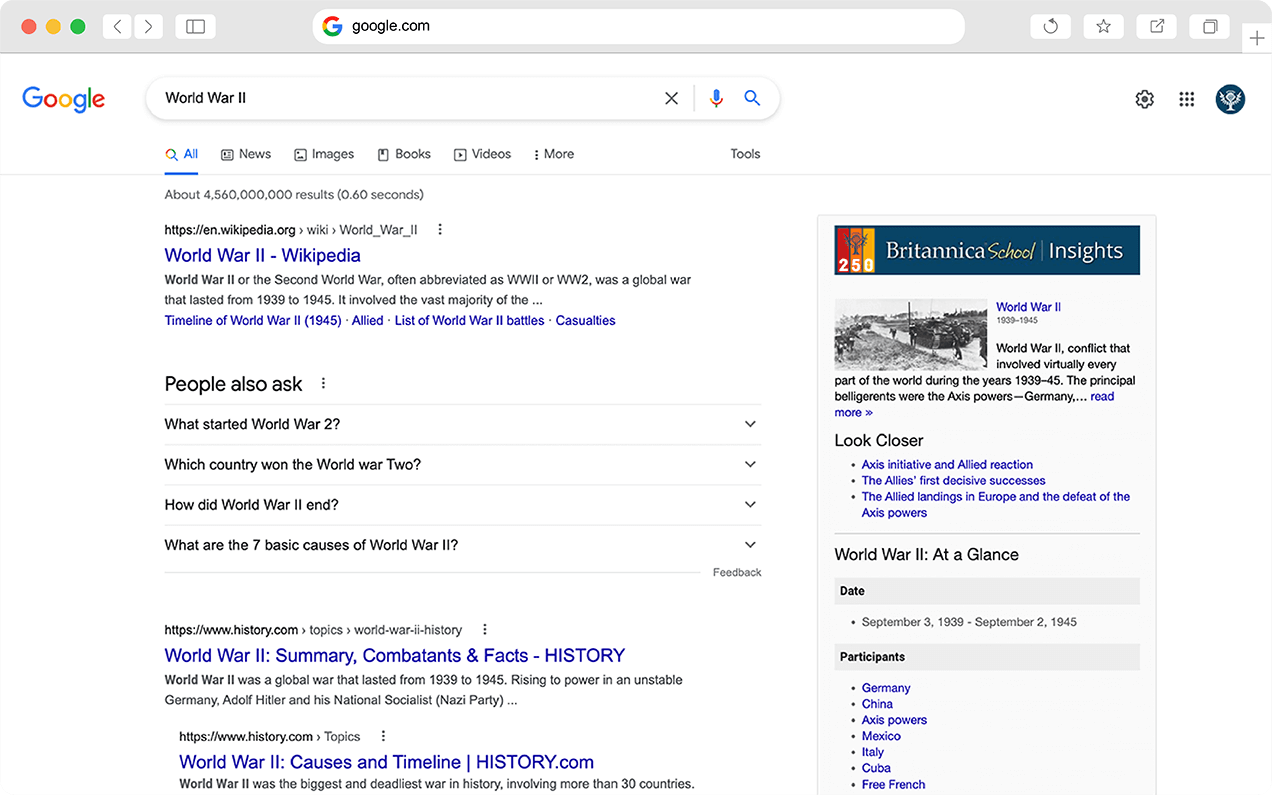Open the Casualties sitelink
The height and width of the screenshot is (795, 1272).
(x=586, y=321)
